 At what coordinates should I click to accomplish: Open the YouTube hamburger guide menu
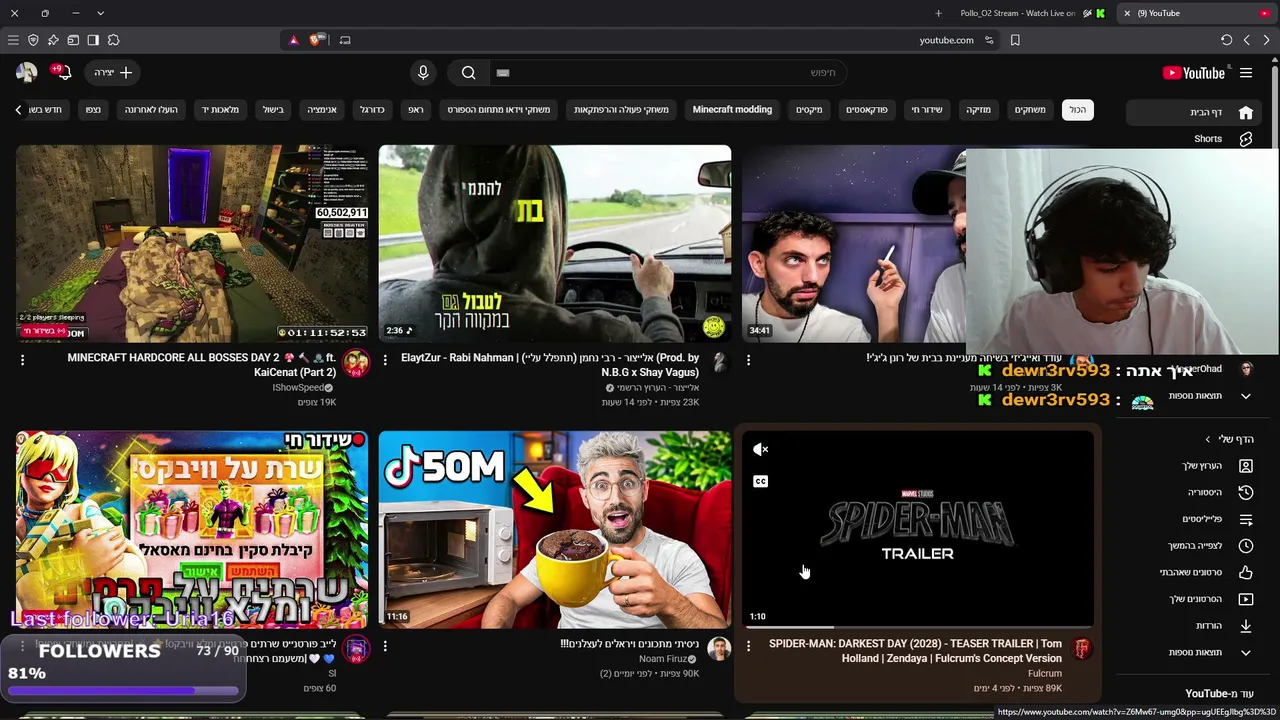pyautogui.click(x=1246, y=73)
